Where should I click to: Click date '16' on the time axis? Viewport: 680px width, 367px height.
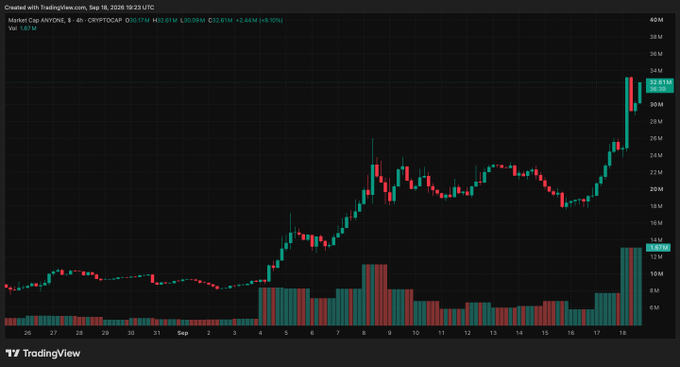pos(571,333)
